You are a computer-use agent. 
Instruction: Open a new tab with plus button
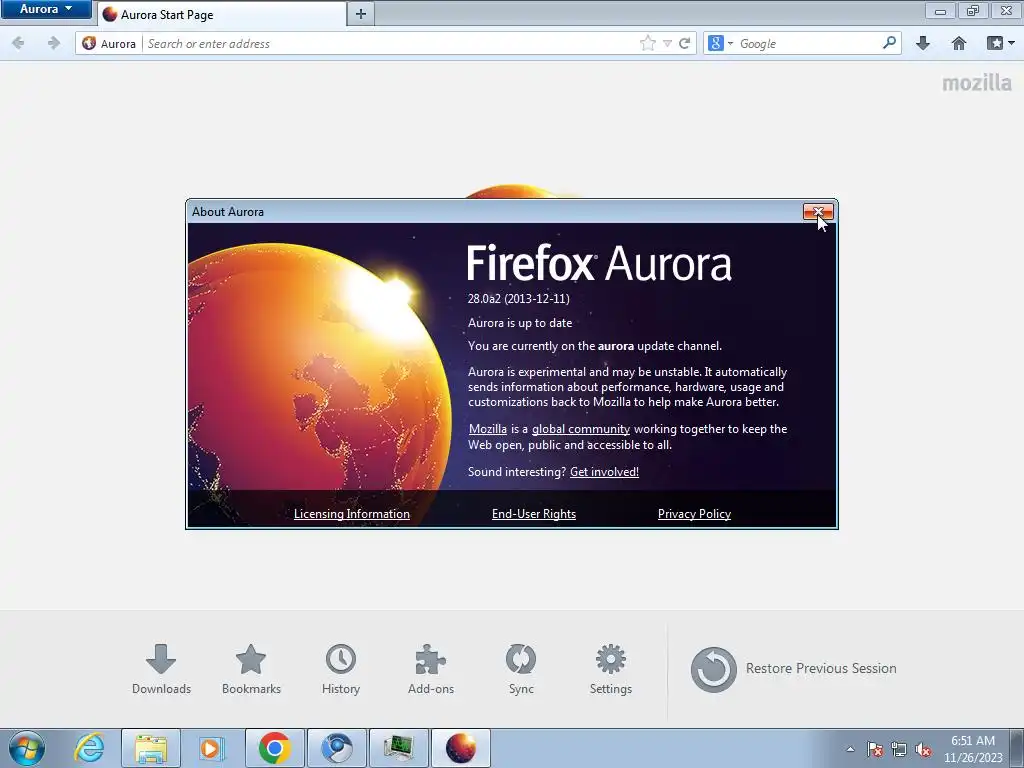point(360,14)
